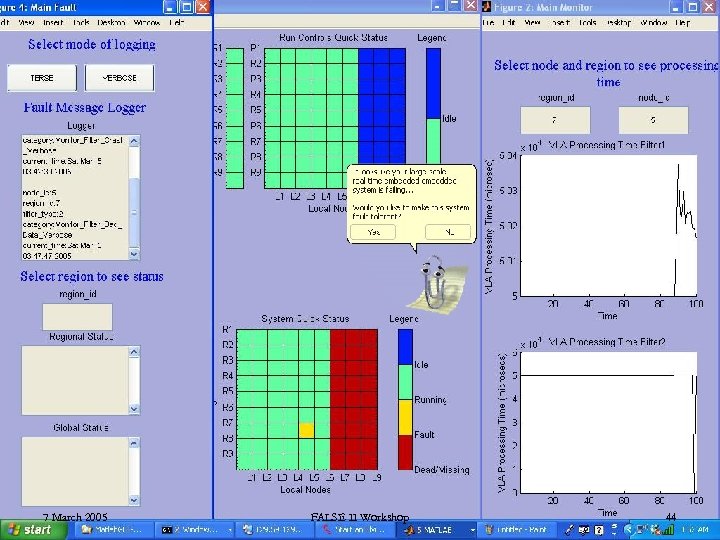Click the network signal bars tray icon
This screenshot has height=540, width=720.
point(668,530)
